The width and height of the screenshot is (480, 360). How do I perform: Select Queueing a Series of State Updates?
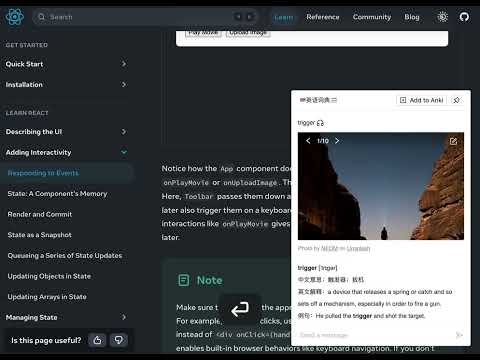[x=65, y=256]
